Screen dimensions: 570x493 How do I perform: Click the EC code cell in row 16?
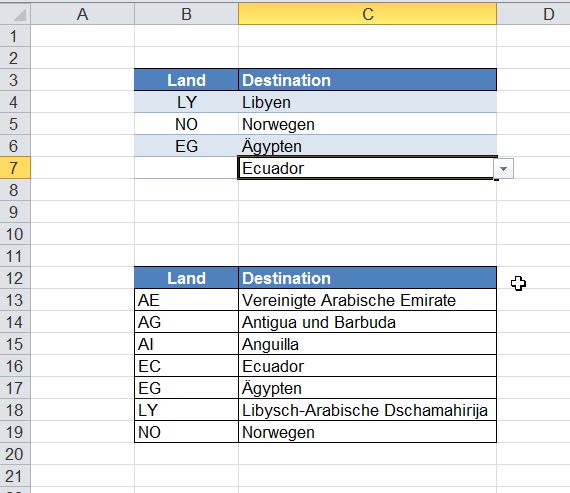(186, 366)
